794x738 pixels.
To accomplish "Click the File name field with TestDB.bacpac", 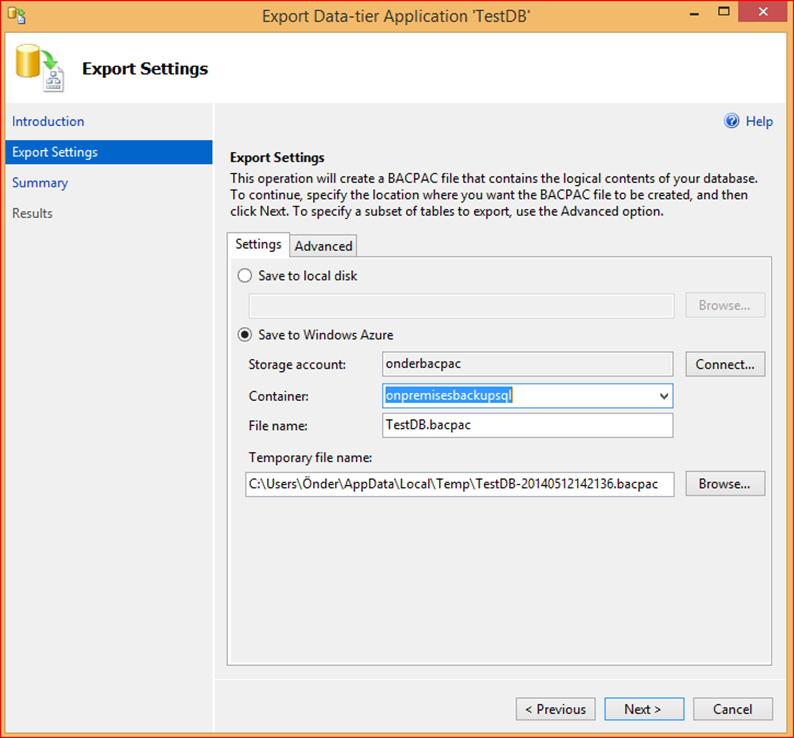I will coord(528,425).
